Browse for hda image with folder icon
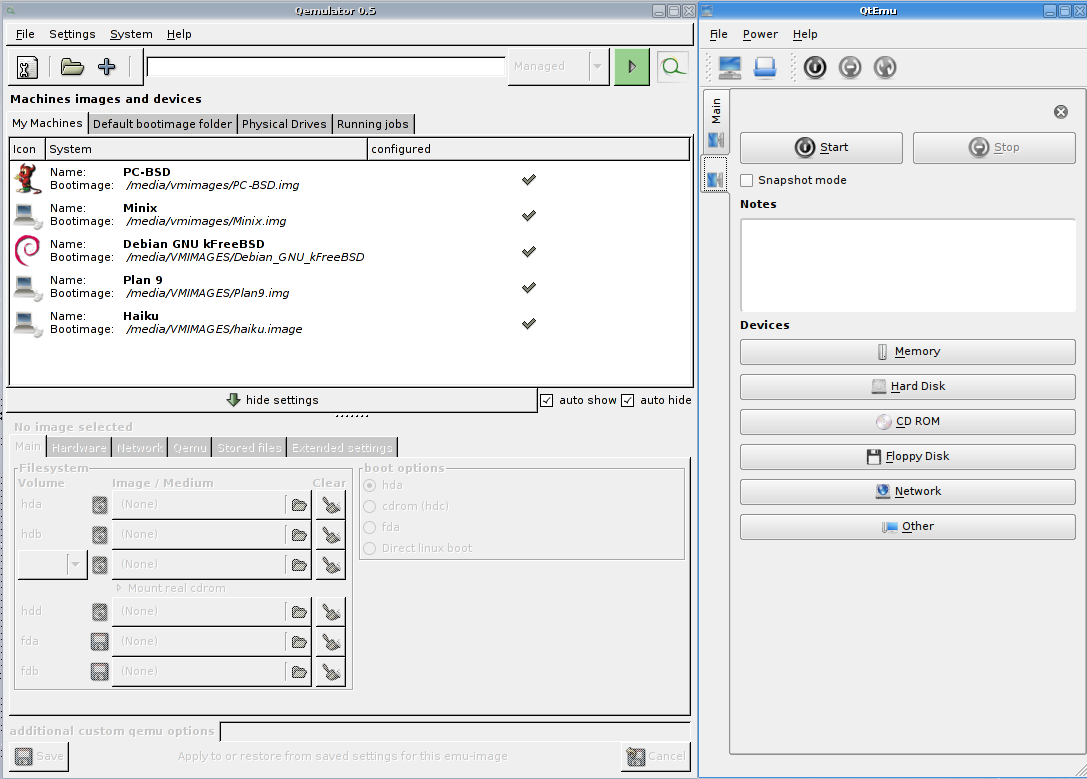The image size is (1087, 779). (299, 505)
